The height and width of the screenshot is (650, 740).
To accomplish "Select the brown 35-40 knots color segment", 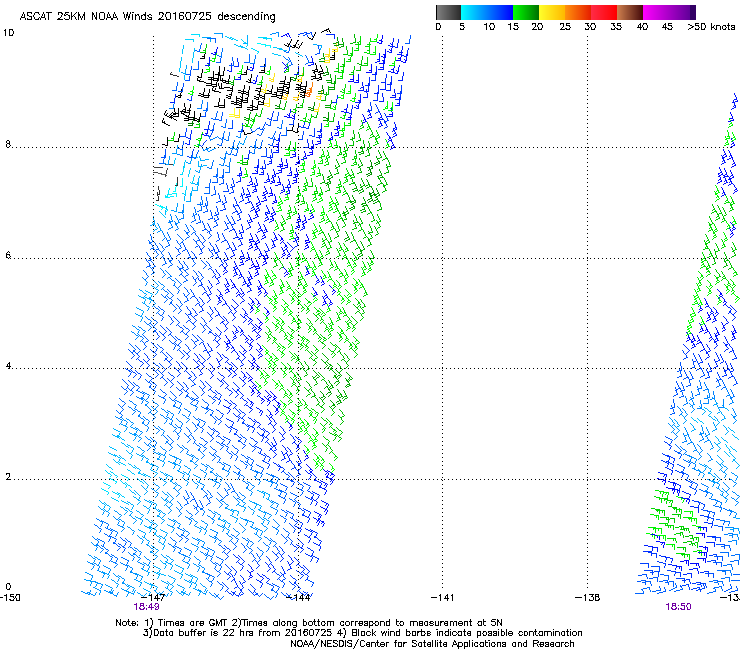I will (630, 12).
